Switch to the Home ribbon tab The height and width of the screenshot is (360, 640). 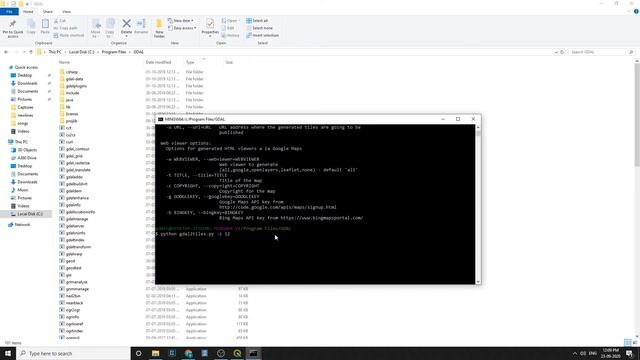(28, 11)
